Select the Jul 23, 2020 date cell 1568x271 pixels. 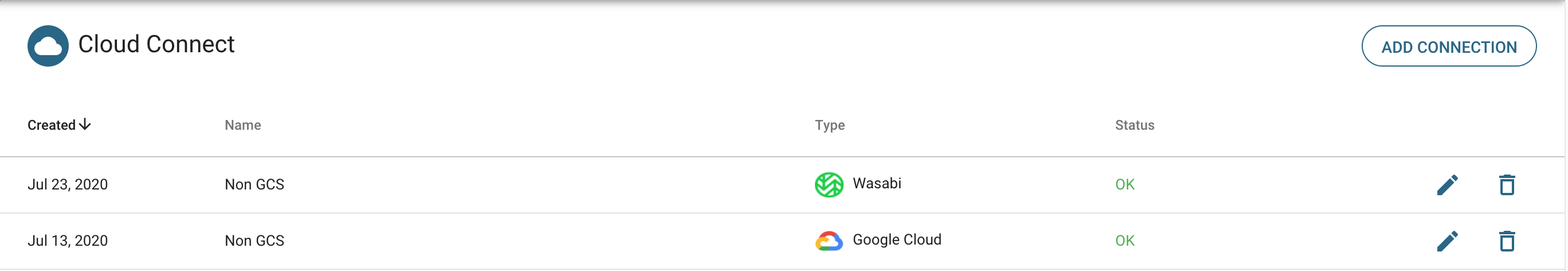68,184
